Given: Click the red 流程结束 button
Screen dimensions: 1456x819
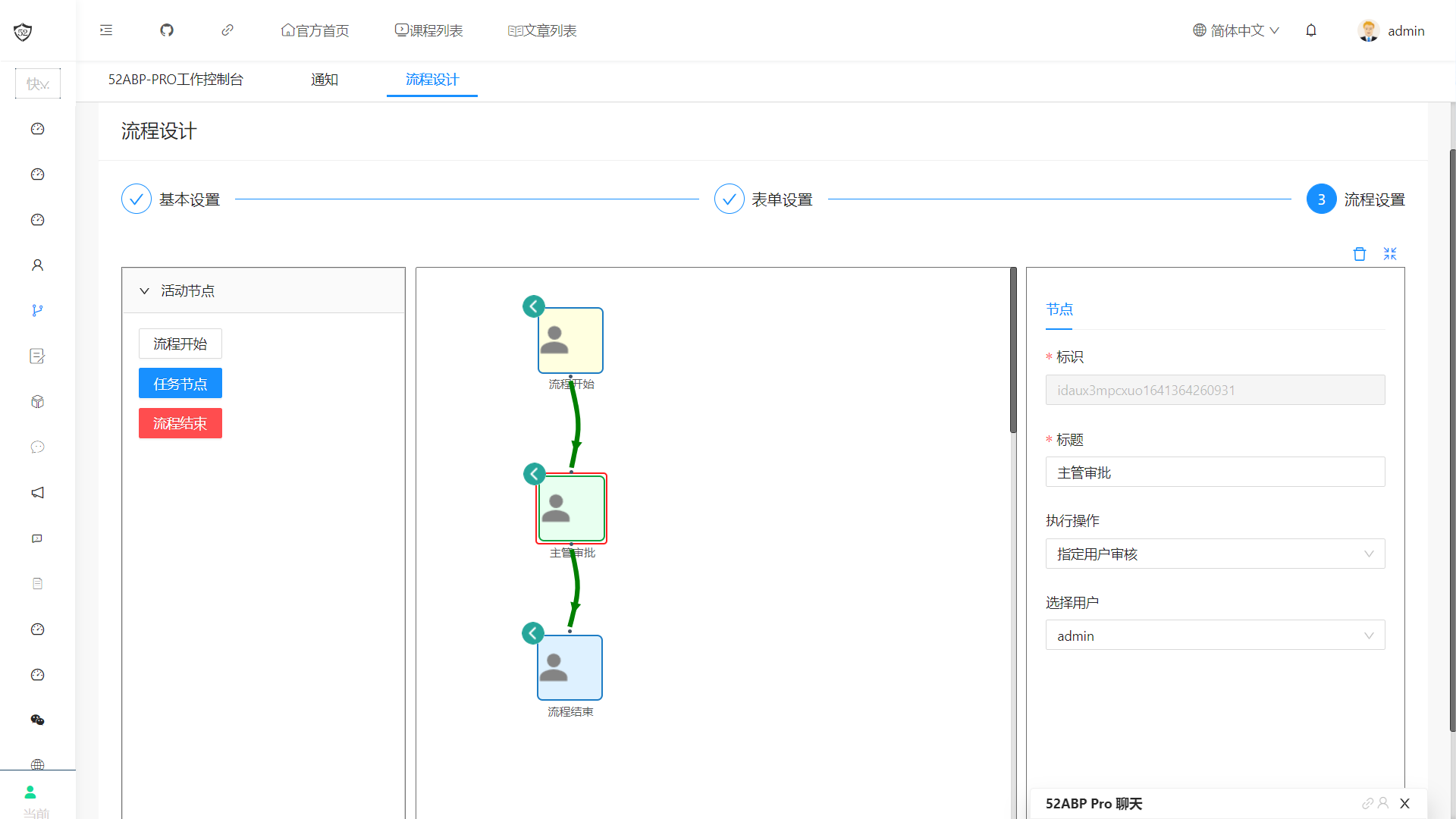Looking at the screenshot, I should pyautogui.click(x=180, y=423).
